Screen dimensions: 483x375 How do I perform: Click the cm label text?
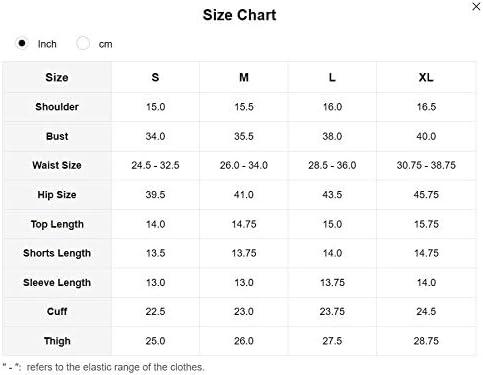[105, 44]
